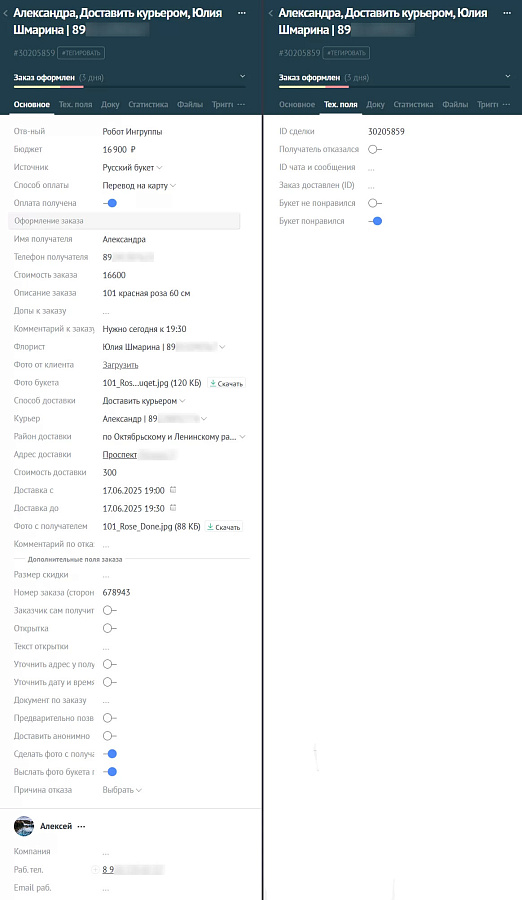The width and height of the screenshot is (522, 900).
Task: Open the three-dots menu next to Алексей
Action: pyautogui.click(x=81, y=827)
